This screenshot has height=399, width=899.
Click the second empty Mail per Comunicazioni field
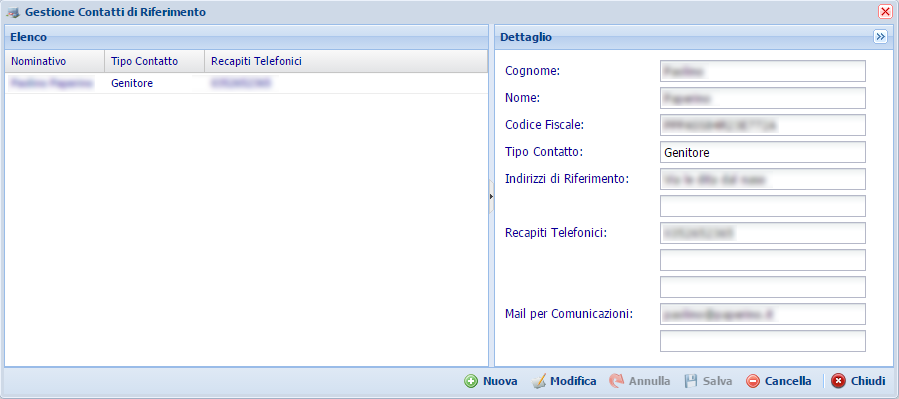[x=763, y=341]
